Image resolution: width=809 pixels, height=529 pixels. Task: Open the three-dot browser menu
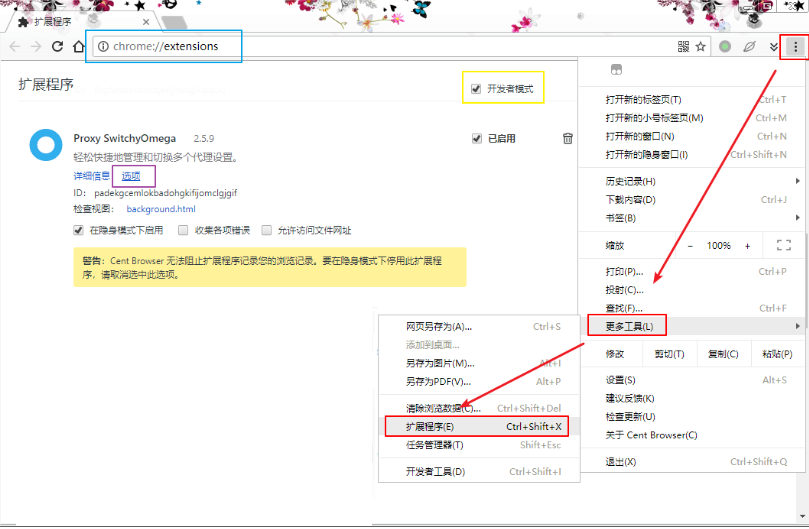tap(795, 47)
